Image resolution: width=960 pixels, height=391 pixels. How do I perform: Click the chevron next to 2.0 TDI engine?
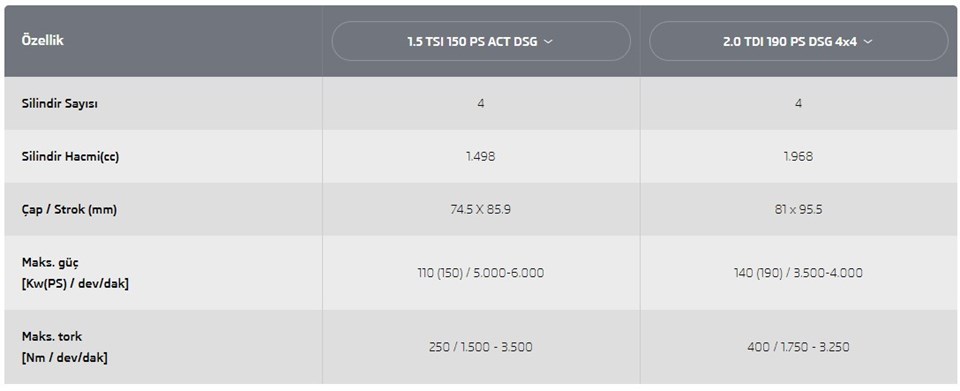tap(866, 42)
